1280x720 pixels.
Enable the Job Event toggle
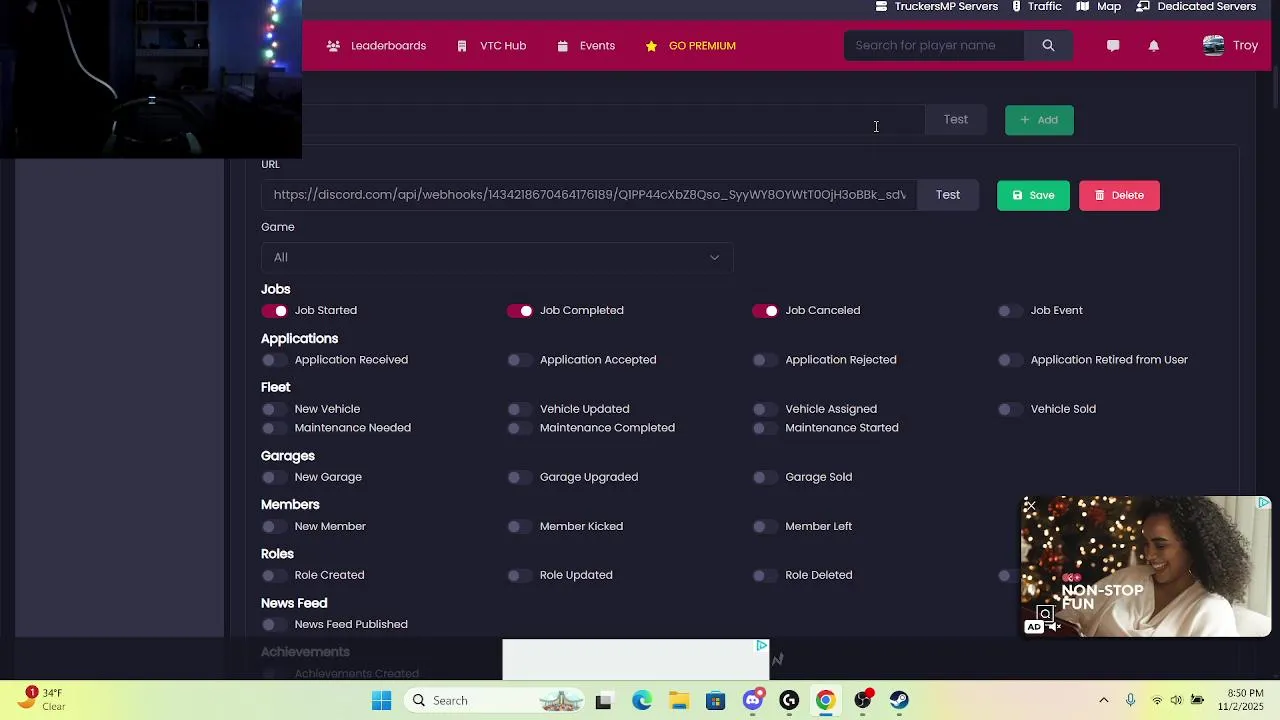pyautogui.click(x=1010, y=311)
